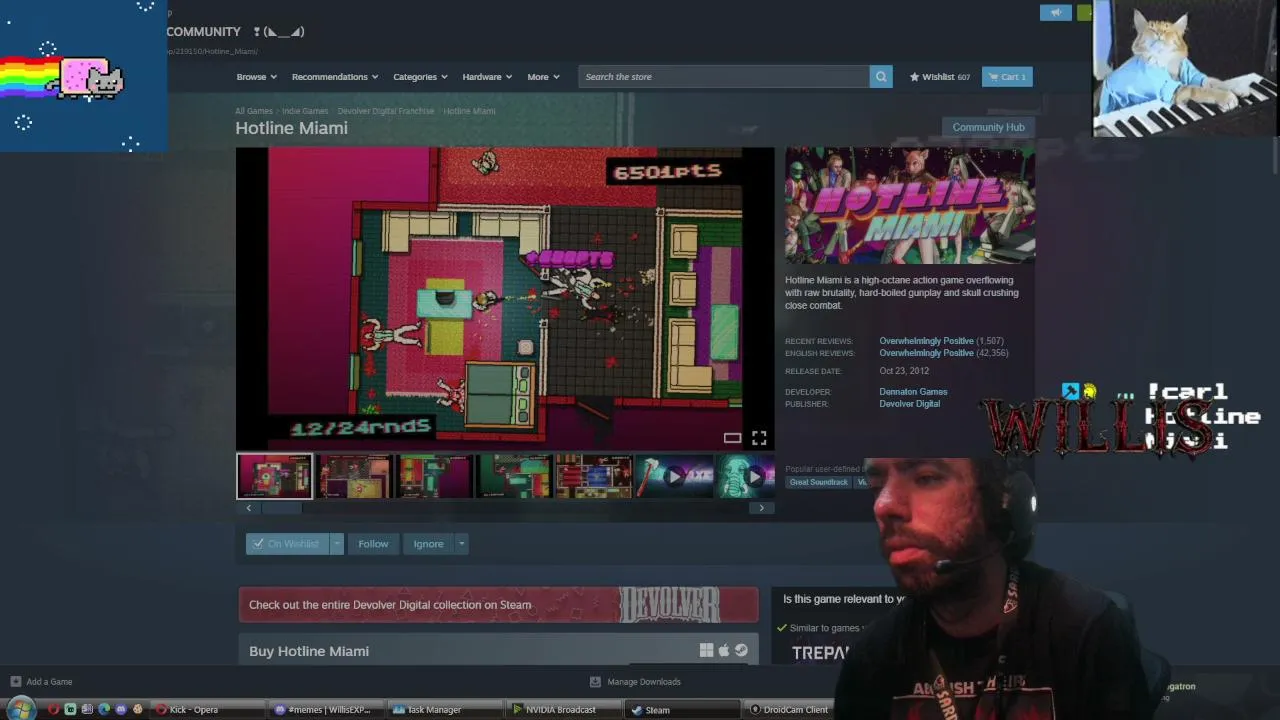1280x720 pixels.
Task: Switch to the #memes Discord taskbar window
Action: pyautogui.click(x=326, y=710)
